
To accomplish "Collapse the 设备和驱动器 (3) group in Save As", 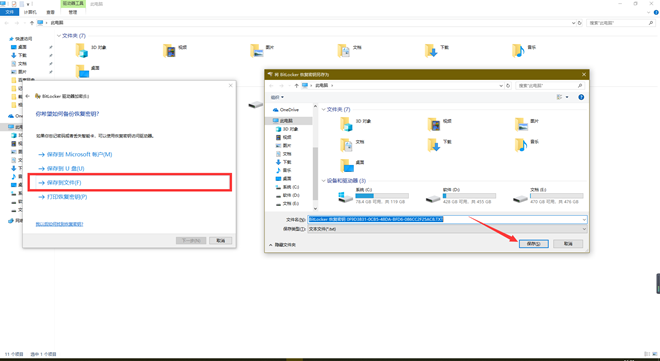I will click(324, 180).
